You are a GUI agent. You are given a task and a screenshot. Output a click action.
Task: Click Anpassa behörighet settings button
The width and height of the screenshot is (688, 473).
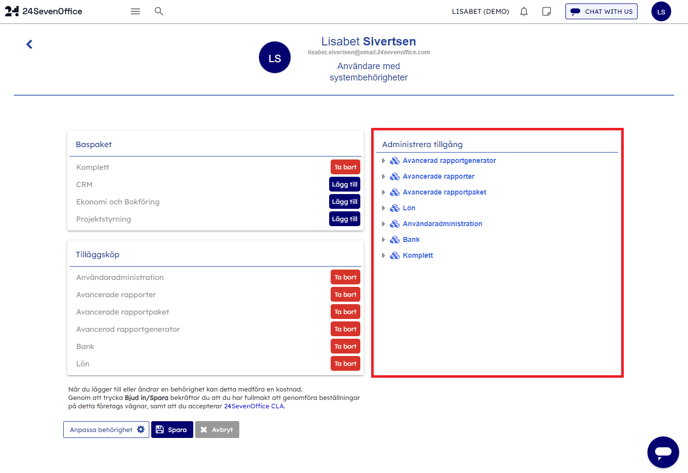(106, 430)
